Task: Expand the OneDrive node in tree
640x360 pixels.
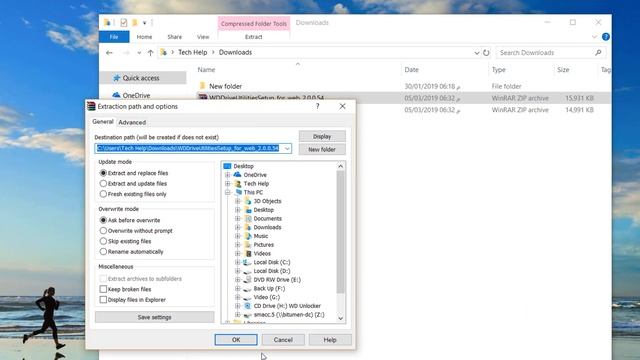Action: [x=228, y=175]
